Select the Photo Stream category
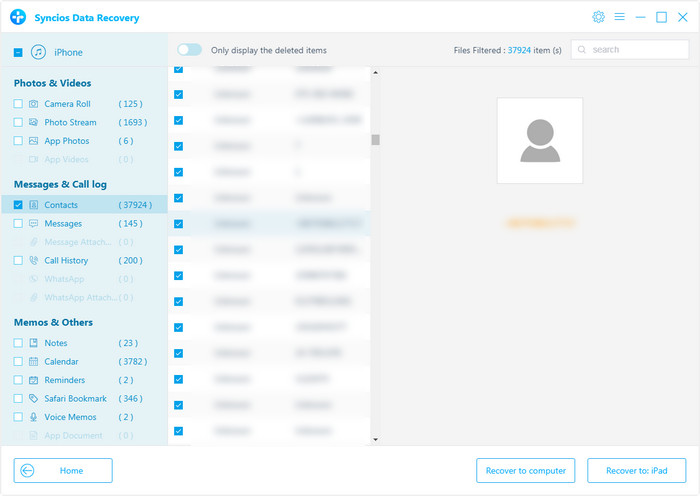This screenshot has width=700, height=496. (x=70, y=122)
